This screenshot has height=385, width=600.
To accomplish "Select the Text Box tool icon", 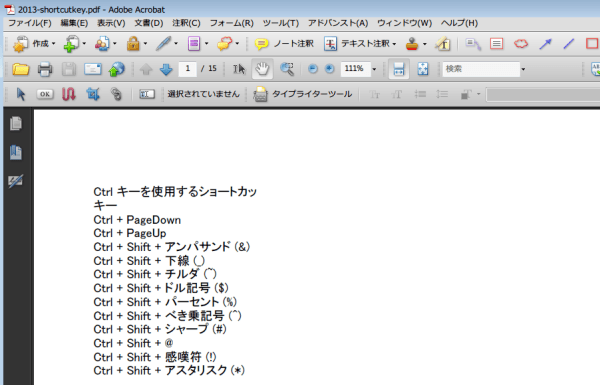I will coord(496,44).
